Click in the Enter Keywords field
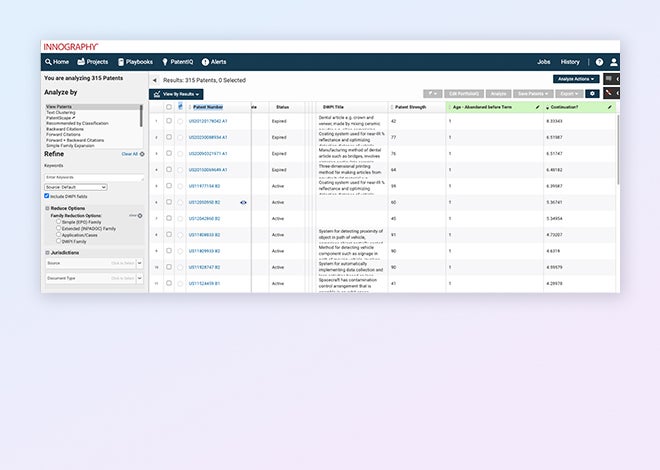 [x=94, y=176]
